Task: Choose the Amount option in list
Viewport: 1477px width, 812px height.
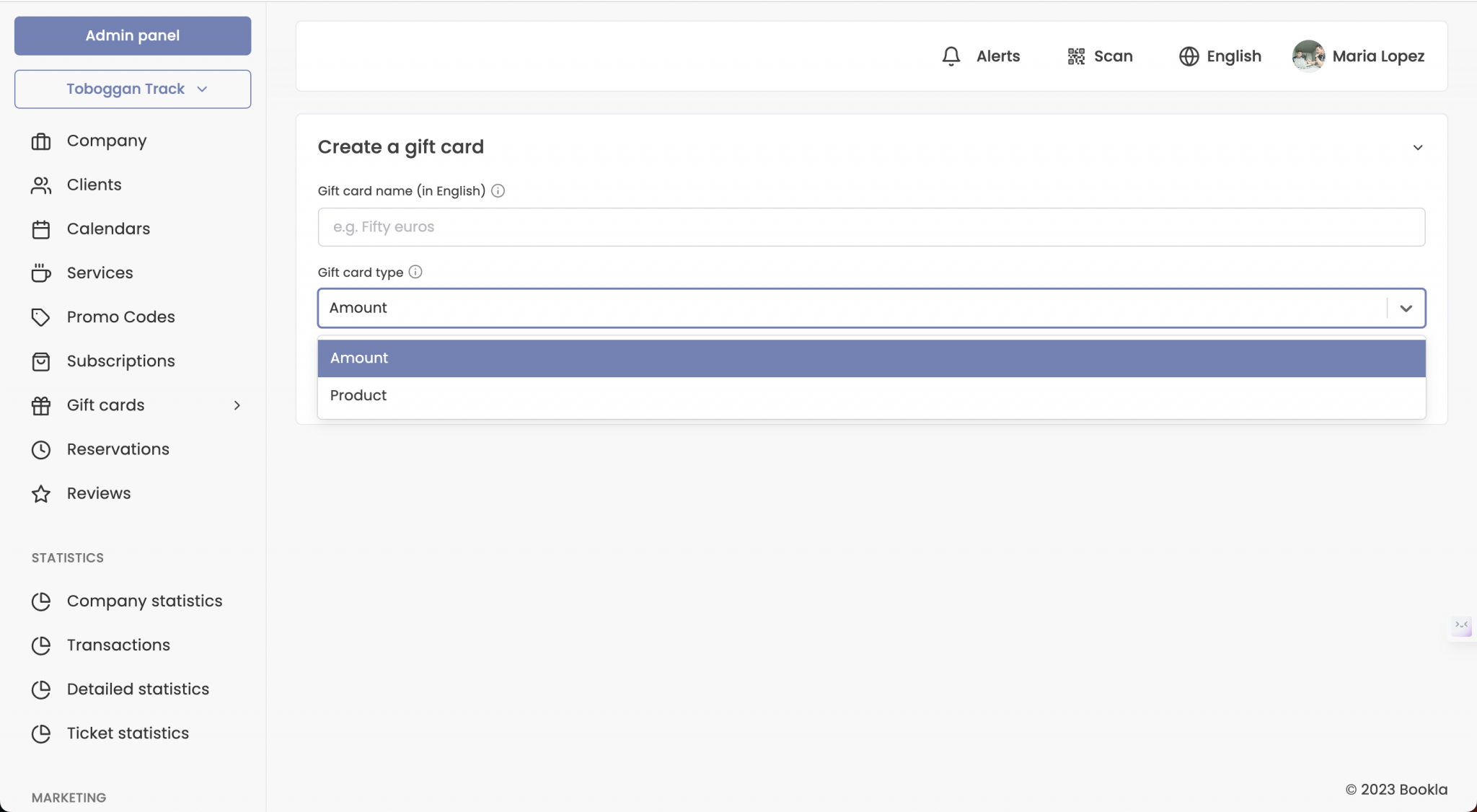Action: pos(359,358)
